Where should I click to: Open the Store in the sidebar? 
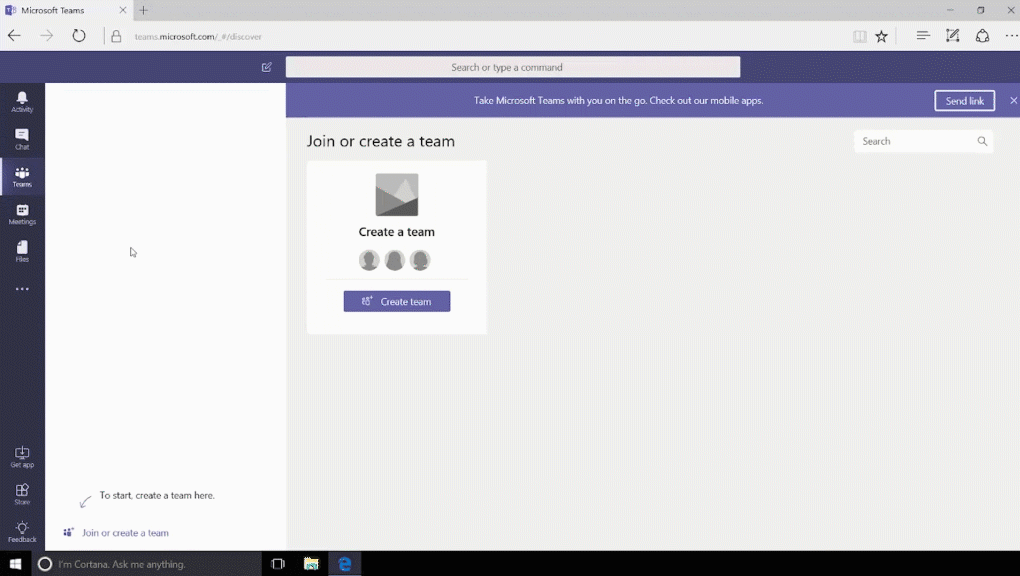pyautogui.click(x=22, y=494)
